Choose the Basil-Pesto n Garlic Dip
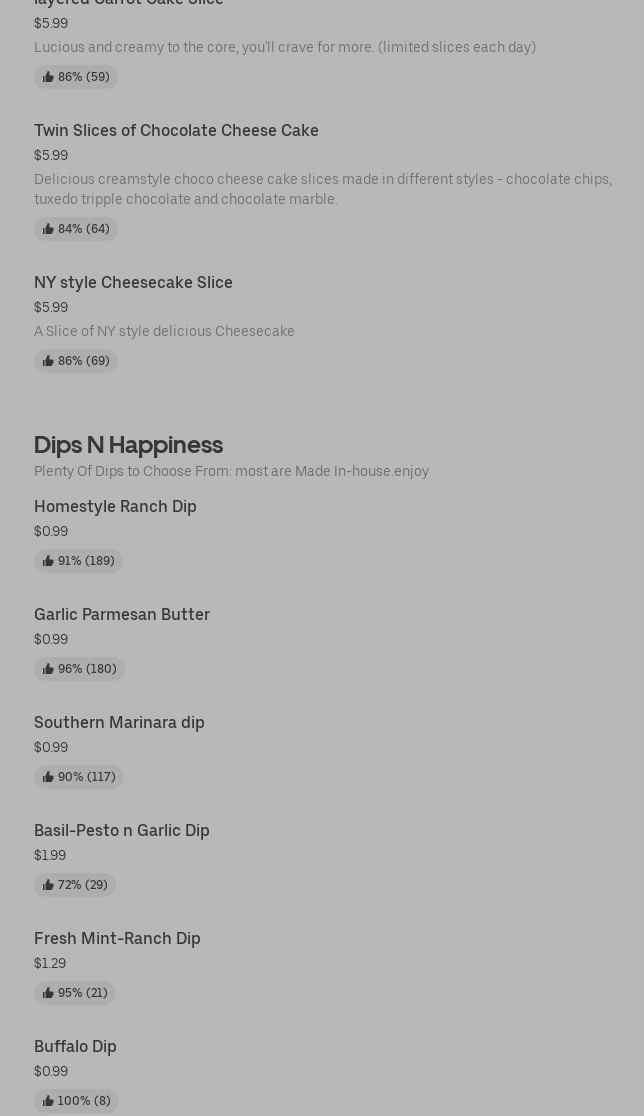Screen dimensions: 644x1116 [x=122, y=830]
